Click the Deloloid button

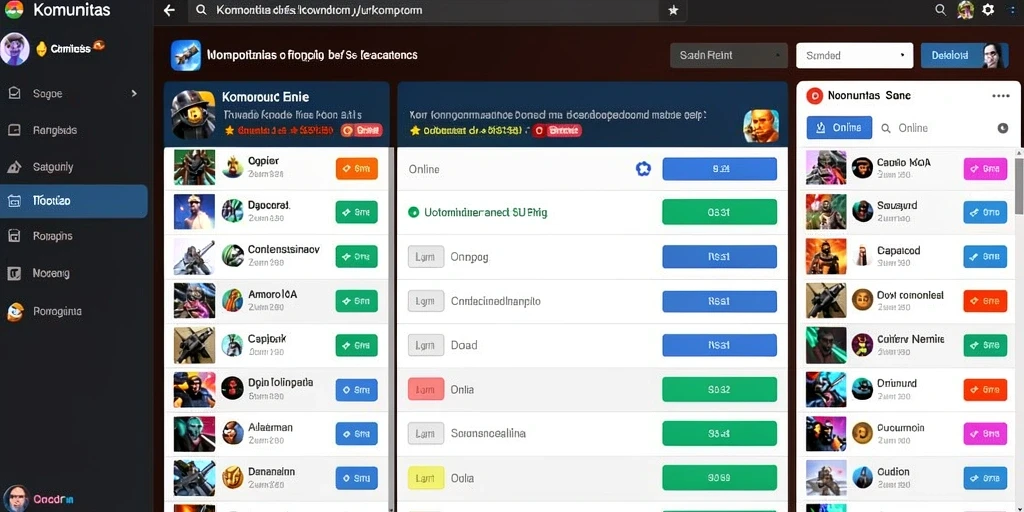[964, 56]
